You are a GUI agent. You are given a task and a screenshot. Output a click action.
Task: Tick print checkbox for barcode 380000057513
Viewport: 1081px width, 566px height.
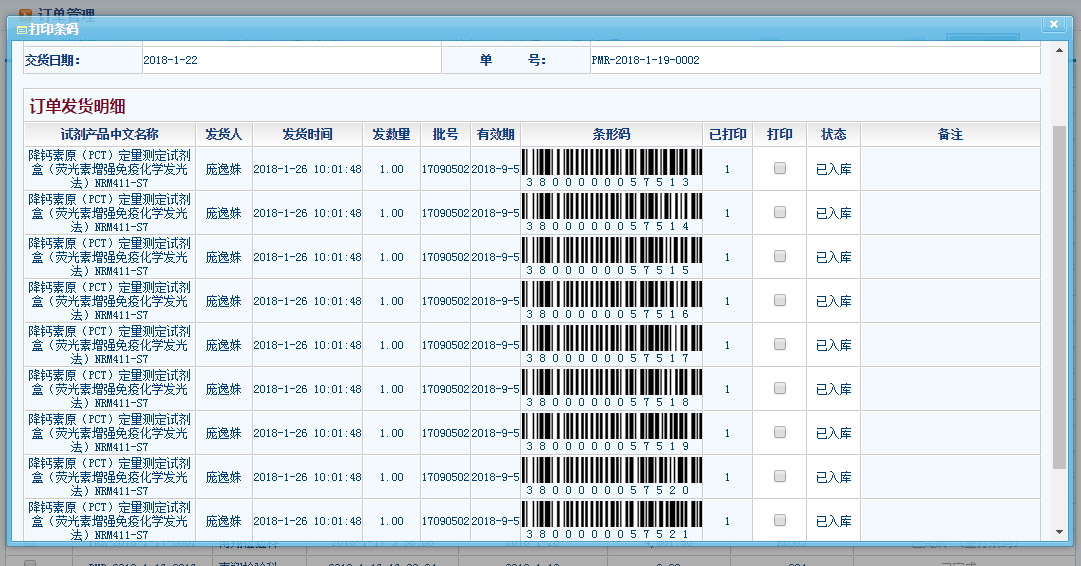(x=780, y=168)
